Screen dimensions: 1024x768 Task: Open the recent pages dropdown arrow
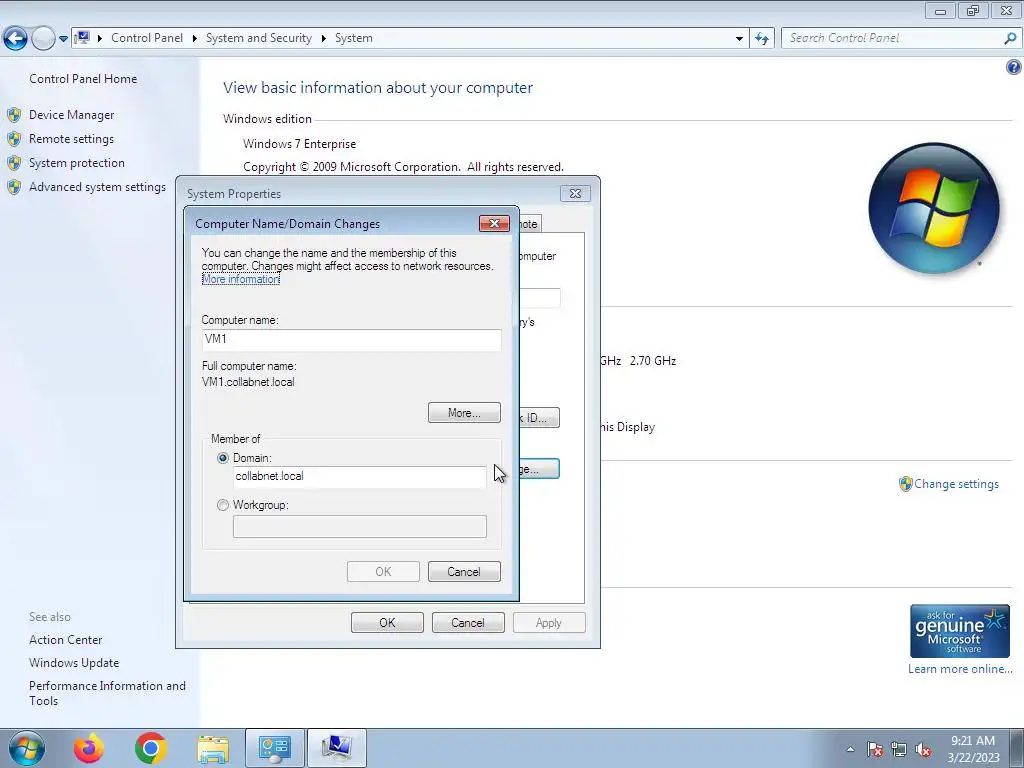[x=63, y=39]
